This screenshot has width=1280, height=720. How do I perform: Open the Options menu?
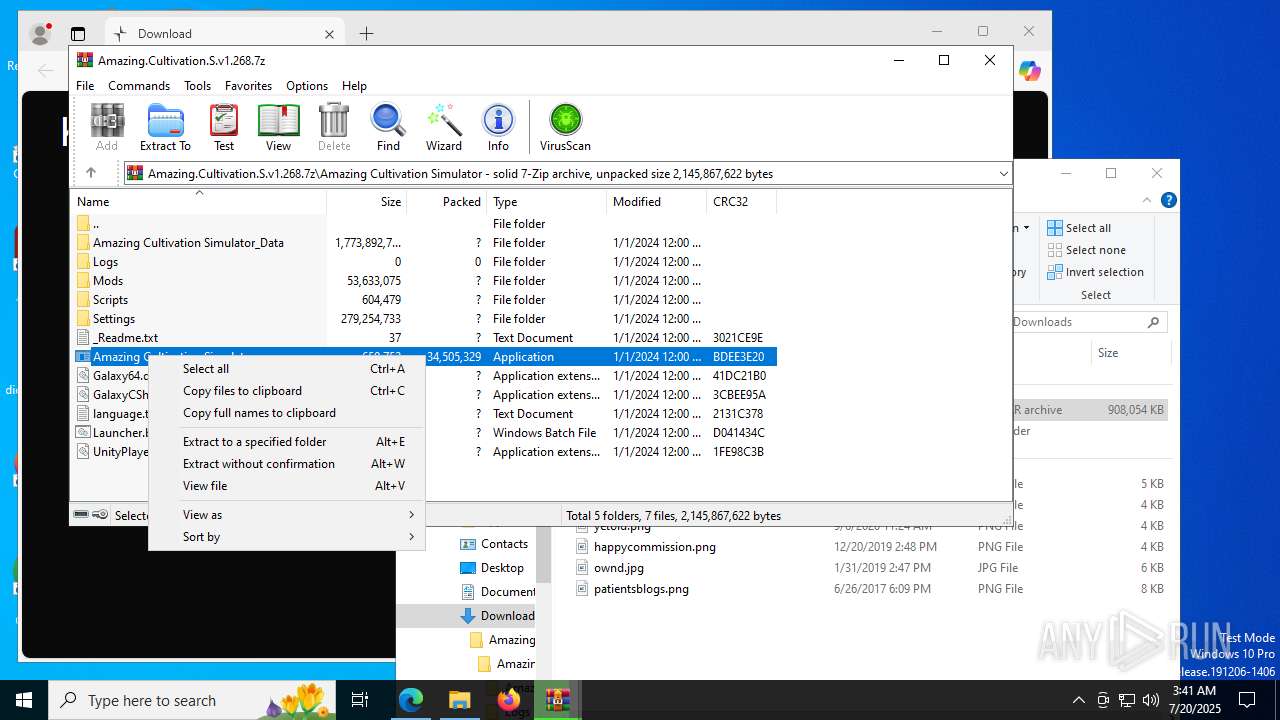point(307,86)
